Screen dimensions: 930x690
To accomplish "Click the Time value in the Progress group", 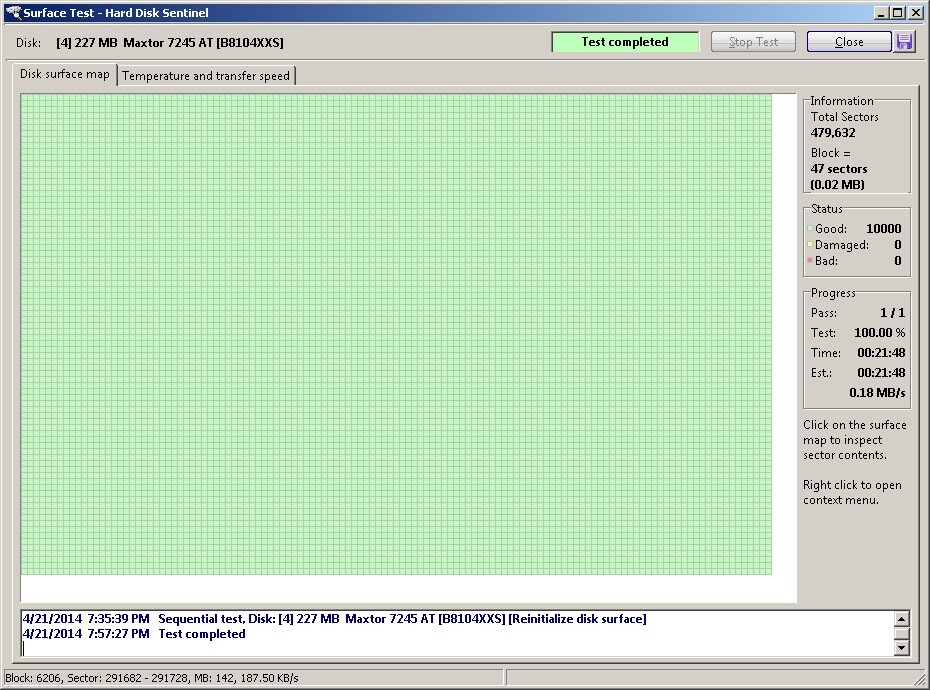I will [x=881, y=353].
